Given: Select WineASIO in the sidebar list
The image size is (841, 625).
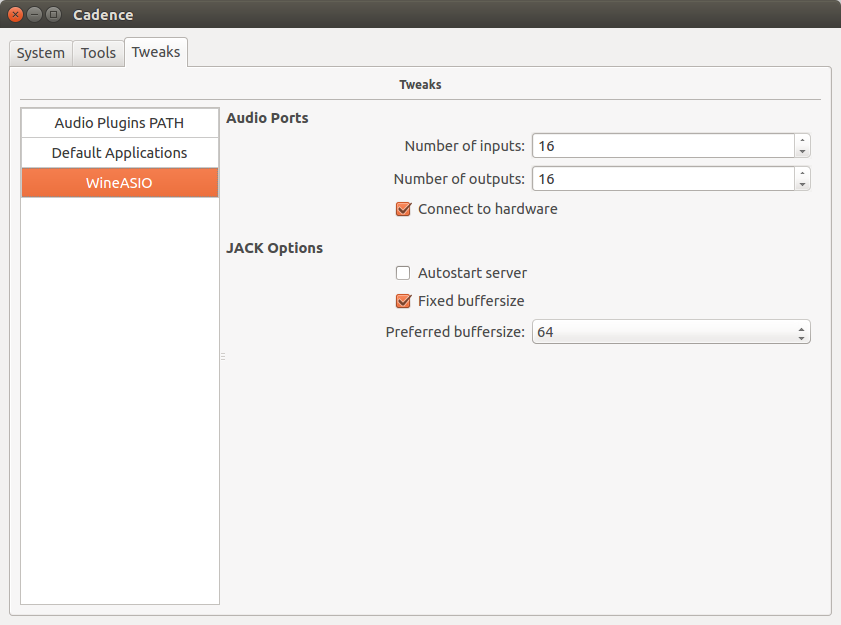Looking at the screenshot, I should pos(120,183).
